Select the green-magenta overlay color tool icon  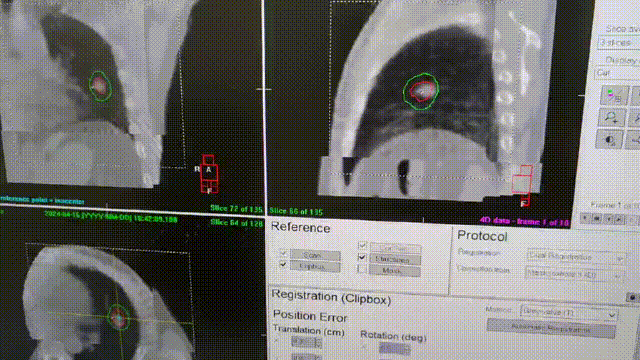click(613, 96)
